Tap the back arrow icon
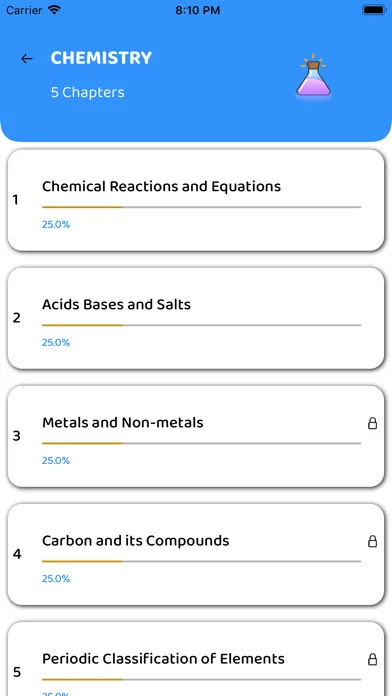 click(x=27, y=59)
